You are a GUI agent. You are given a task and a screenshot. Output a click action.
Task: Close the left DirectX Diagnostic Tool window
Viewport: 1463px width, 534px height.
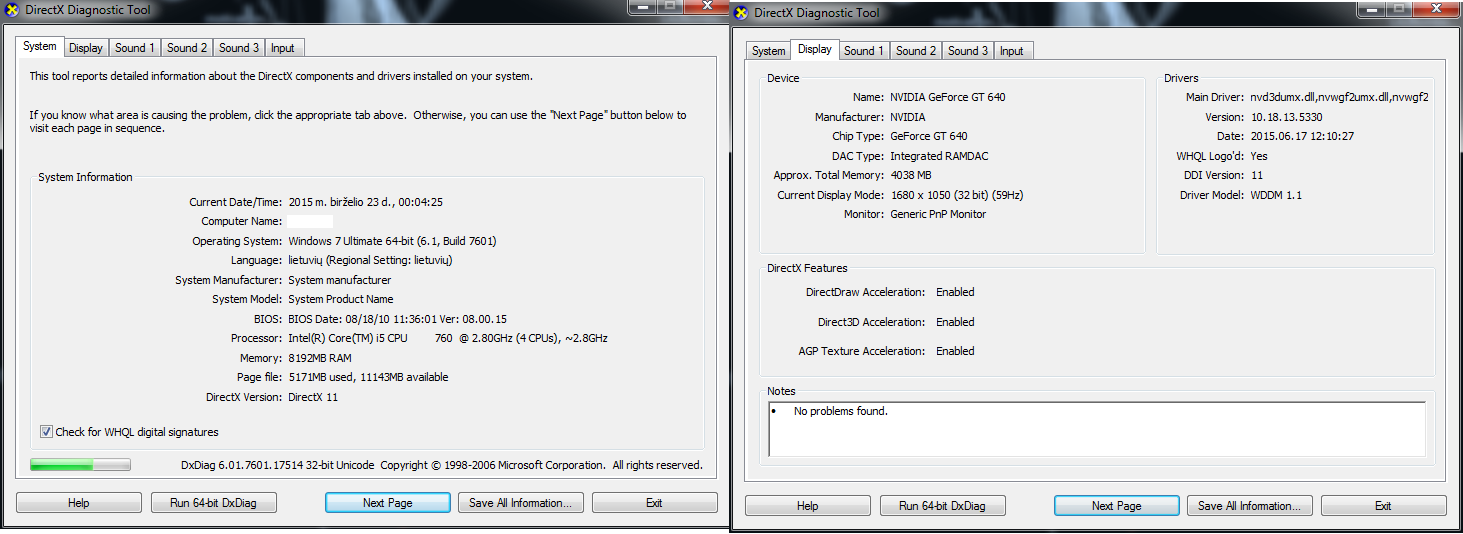706,5
